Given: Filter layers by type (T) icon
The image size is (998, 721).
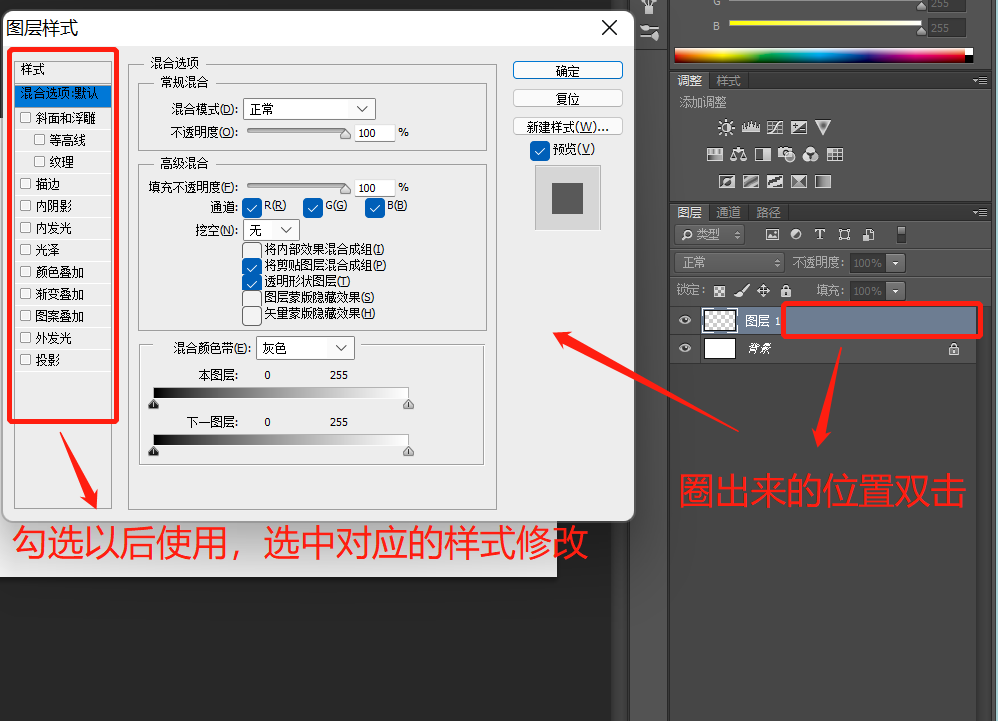Looking at the screenshot, I should point(820,234).
